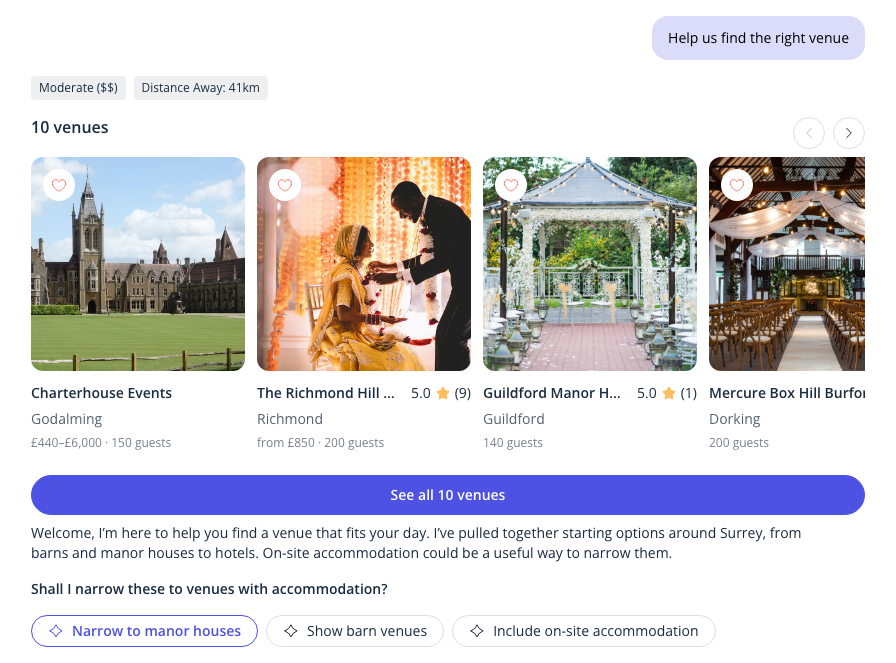This screenshot has height=663, width=896.
Task: Open Mercure Box Hill Burford title
Action: [x=787, y=393]
